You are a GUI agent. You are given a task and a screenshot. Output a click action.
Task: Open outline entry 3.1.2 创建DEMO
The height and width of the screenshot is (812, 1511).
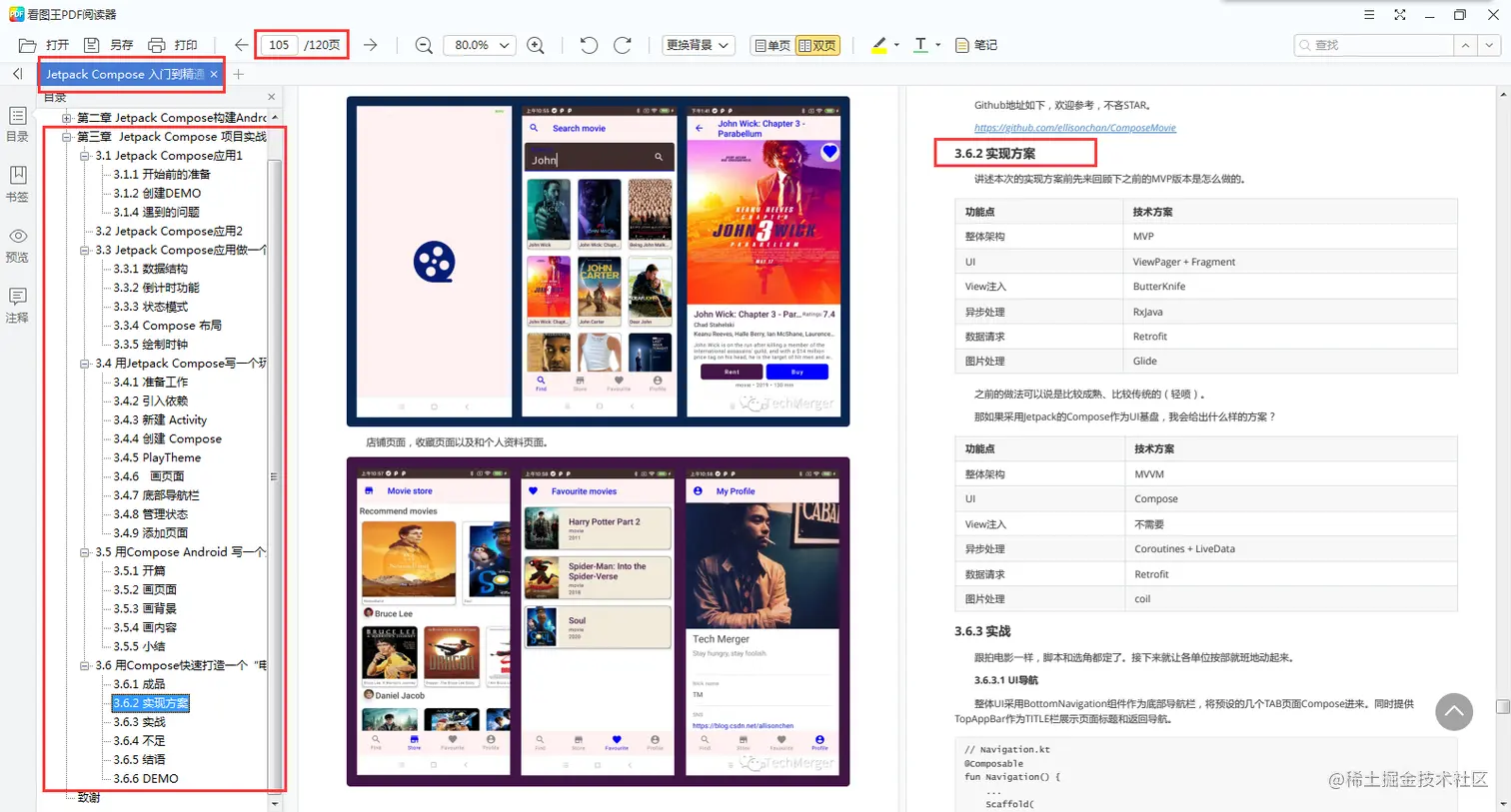[157, 193]
